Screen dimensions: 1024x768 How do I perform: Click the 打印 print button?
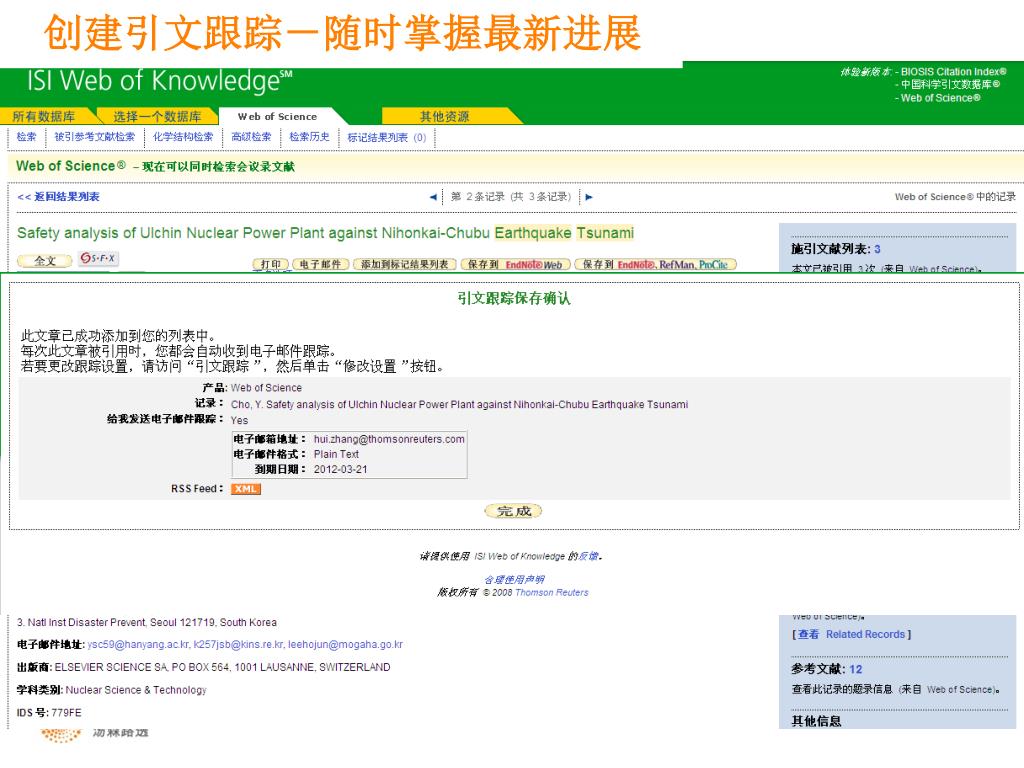(x=270, y=264)
